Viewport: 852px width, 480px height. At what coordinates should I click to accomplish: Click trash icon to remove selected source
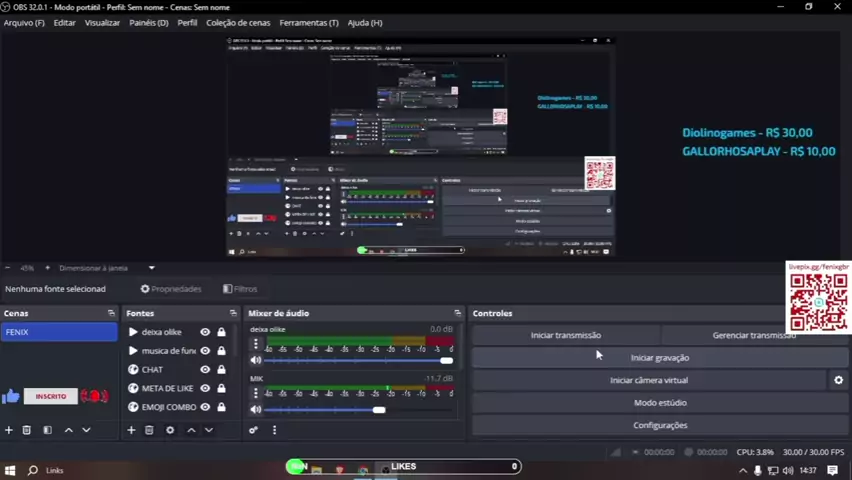(x=149, y=430)
